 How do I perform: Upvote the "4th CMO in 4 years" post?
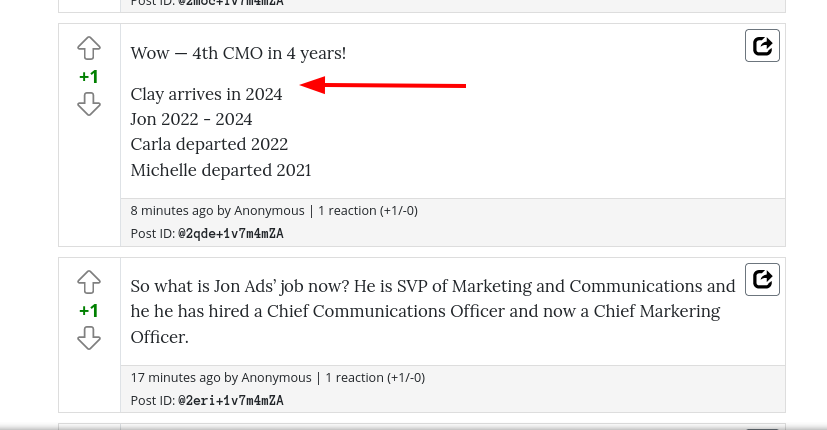pyautogui.click(x=89, y=48)
